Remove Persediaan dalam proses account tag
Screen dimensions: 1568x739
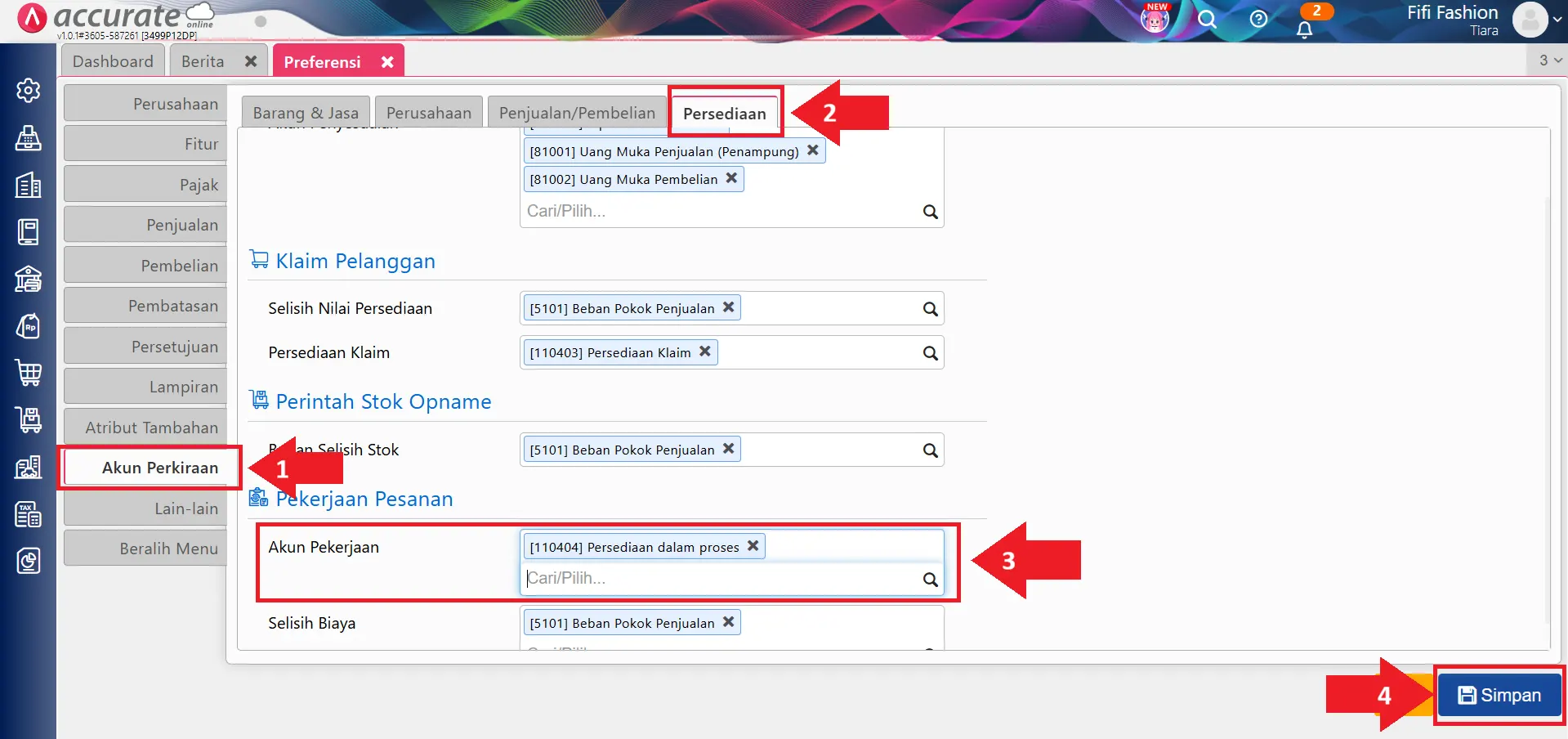coord(753,546)
